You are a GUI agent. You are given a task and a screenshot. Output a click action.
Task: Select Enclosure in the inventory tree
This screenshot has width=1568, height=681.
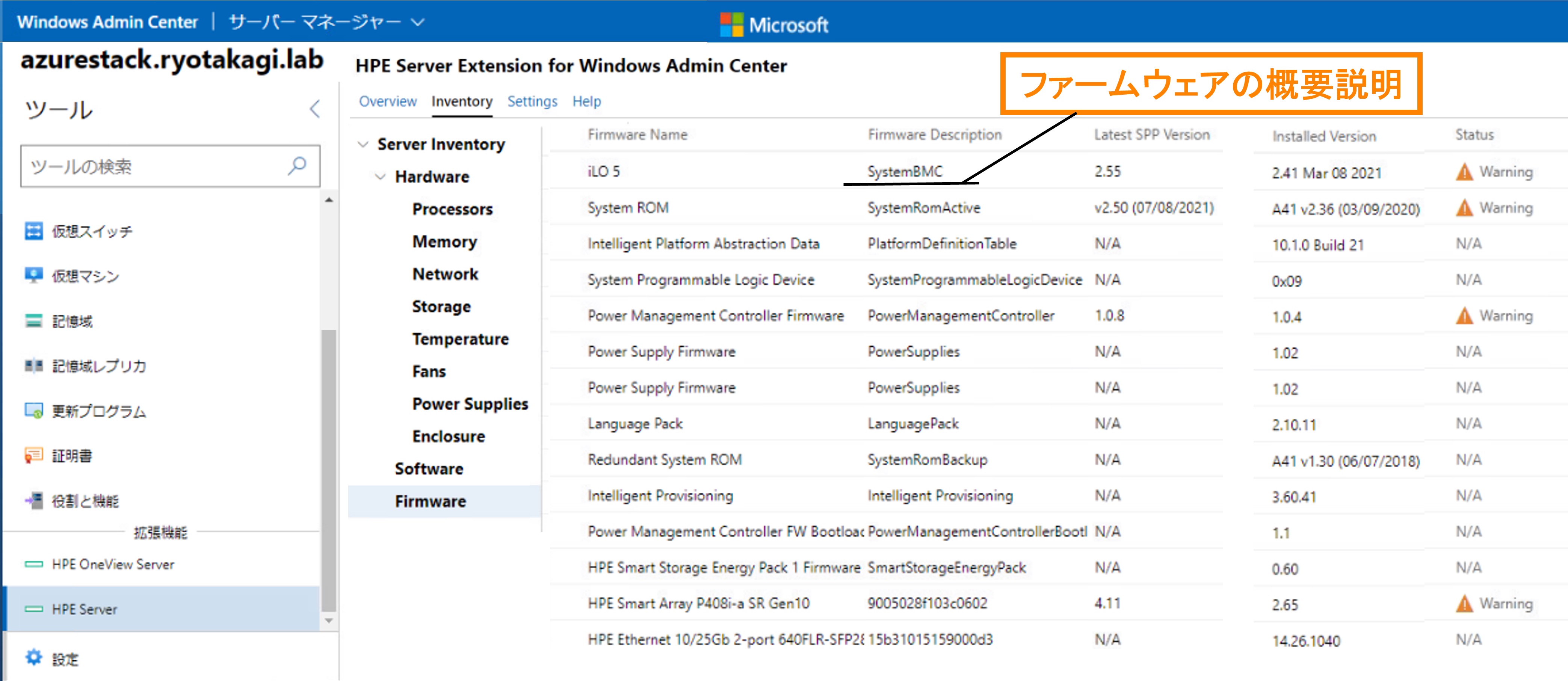tap(449, 436)
